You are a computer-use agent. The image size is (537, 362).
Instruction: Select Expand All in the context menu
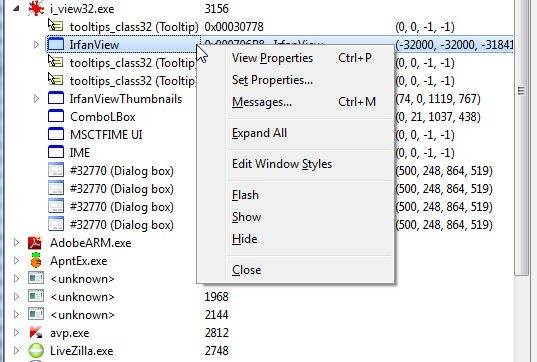click(296, 133)
